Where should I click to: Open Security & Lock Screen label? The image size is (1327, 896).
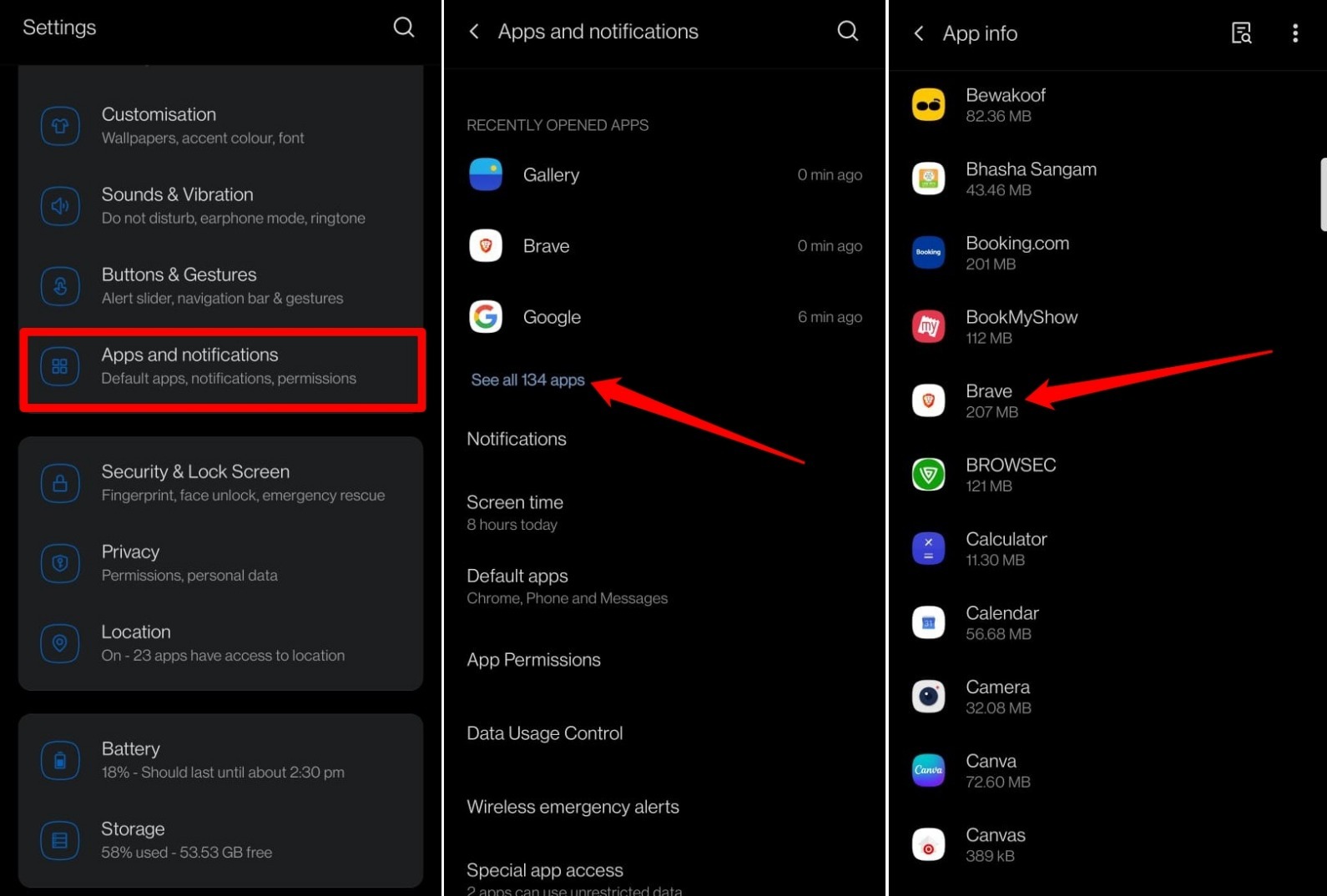pyautogui.click(x=195, y=471)
